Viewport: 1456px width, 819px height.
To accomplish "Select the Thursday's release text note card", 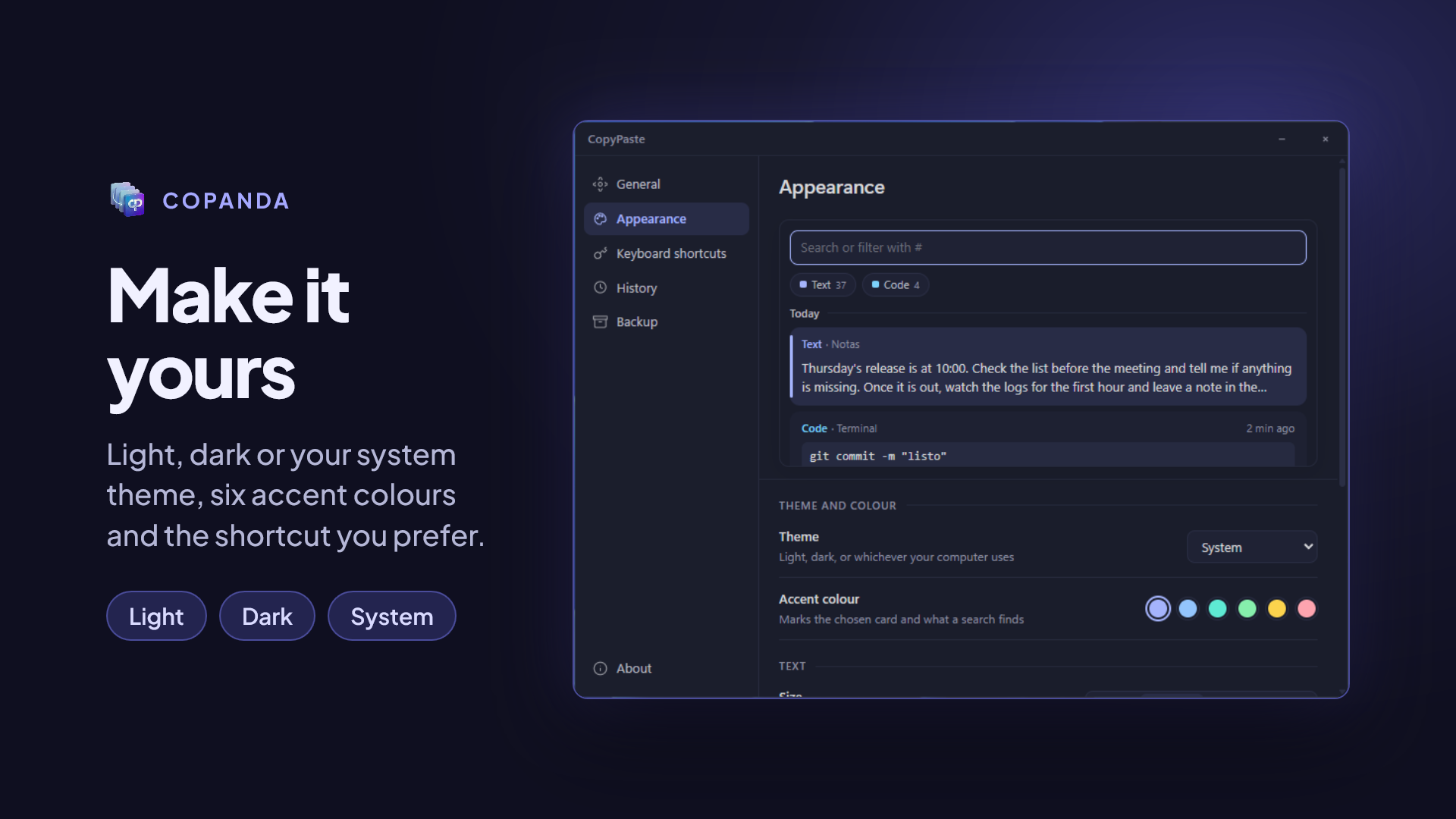I will [1048, 366].
